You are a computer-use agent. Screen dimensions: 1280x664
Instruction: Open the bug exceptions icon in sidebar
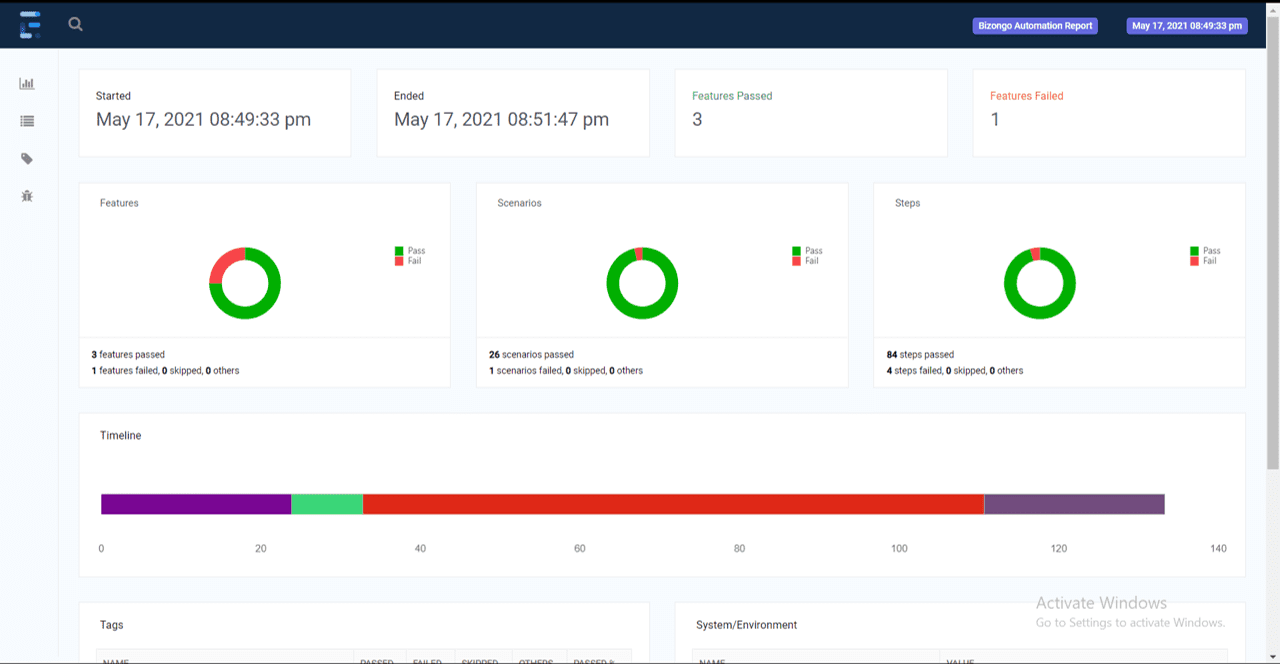[27, 196]
